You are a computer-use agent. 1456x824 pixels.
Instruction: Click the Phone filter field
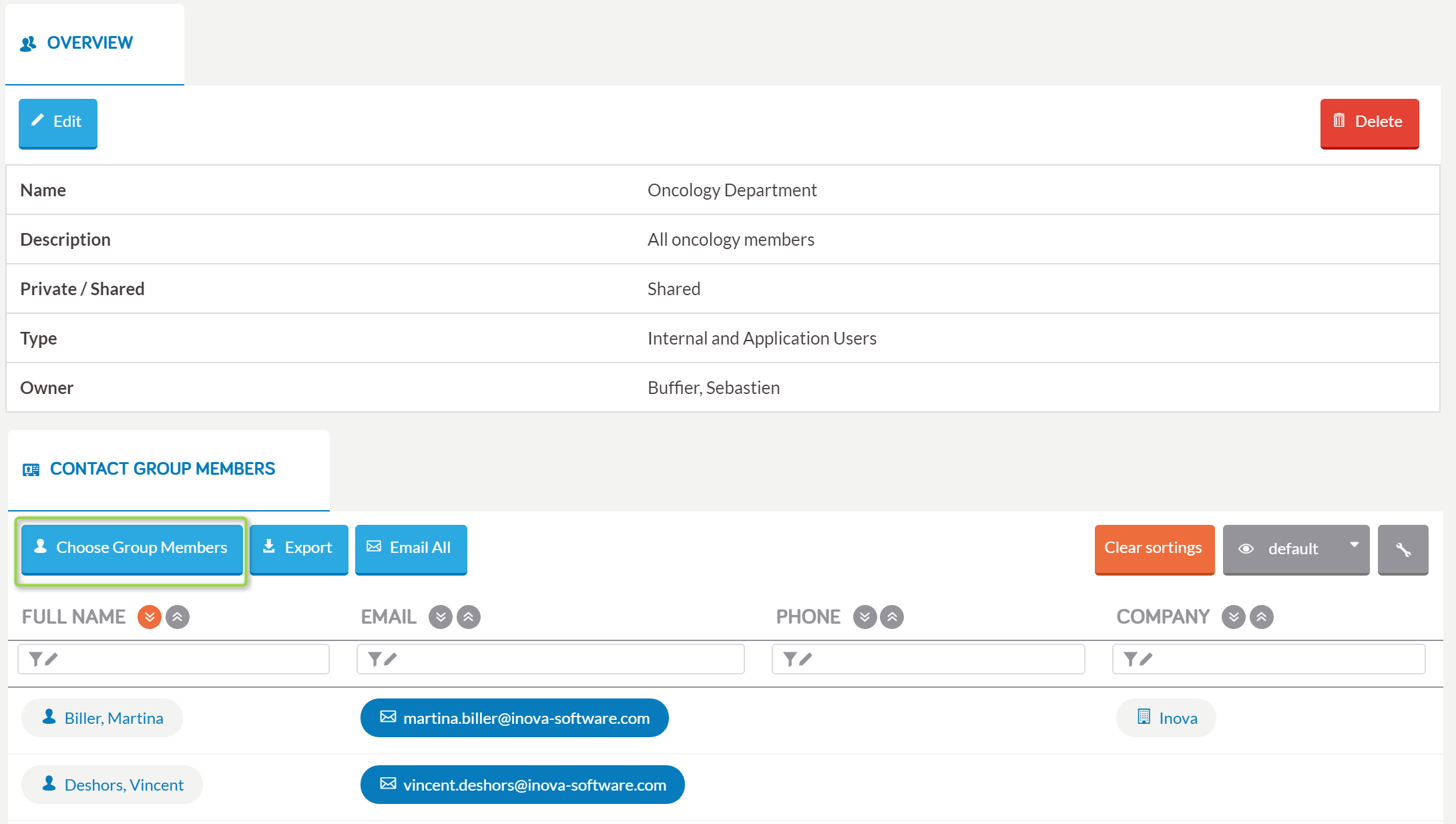(928, 659)
